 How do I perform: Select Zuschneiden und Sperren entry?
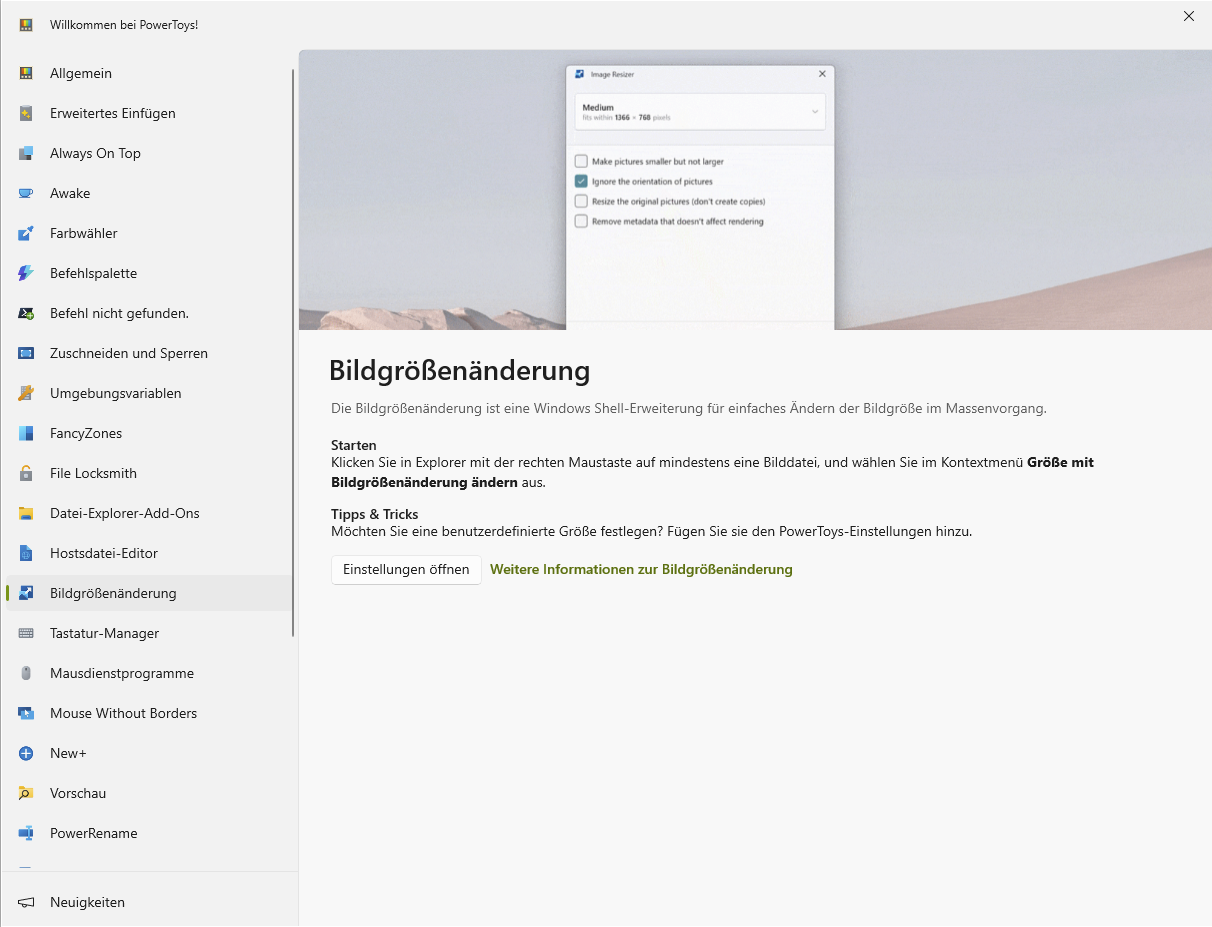coord(149,353)
